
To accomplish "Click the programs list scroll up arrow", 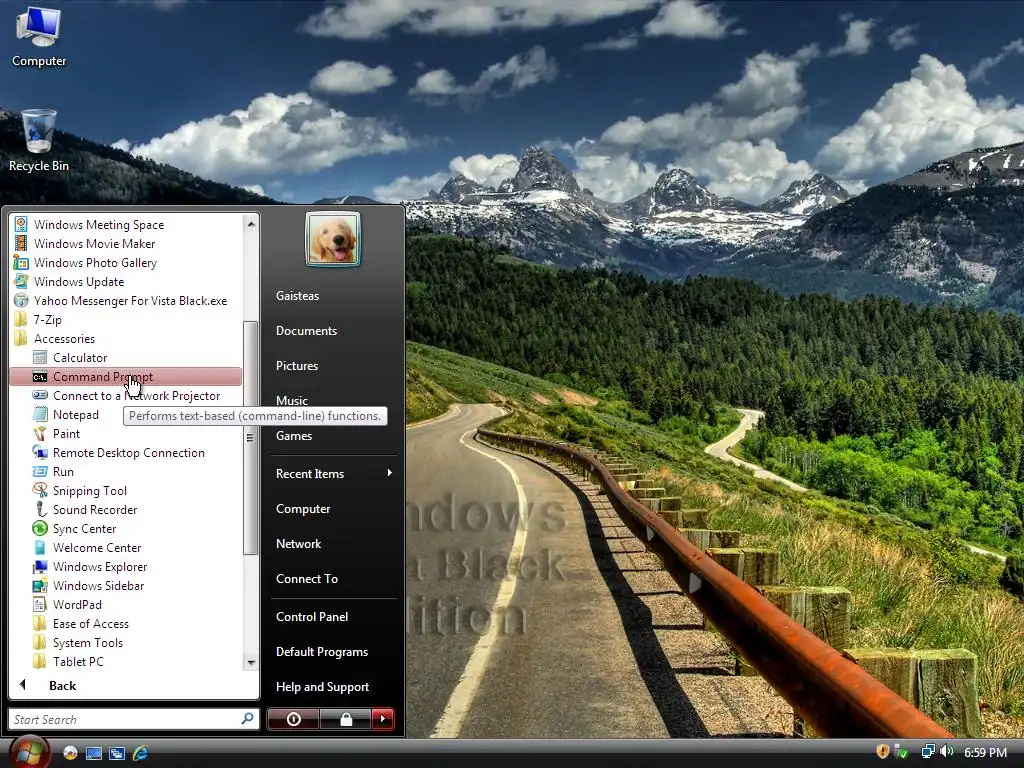I will click(251, 224).
